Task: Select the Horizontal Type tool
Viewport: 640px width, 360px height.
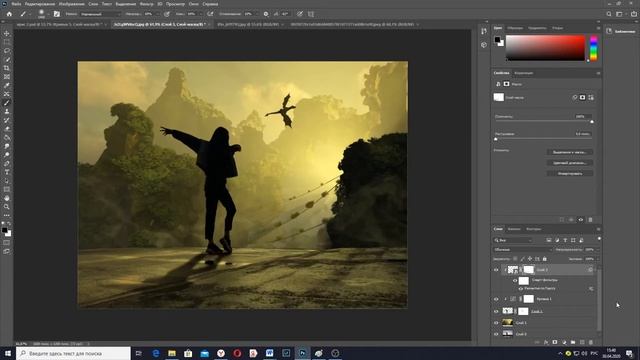Action: click(7, 172)
